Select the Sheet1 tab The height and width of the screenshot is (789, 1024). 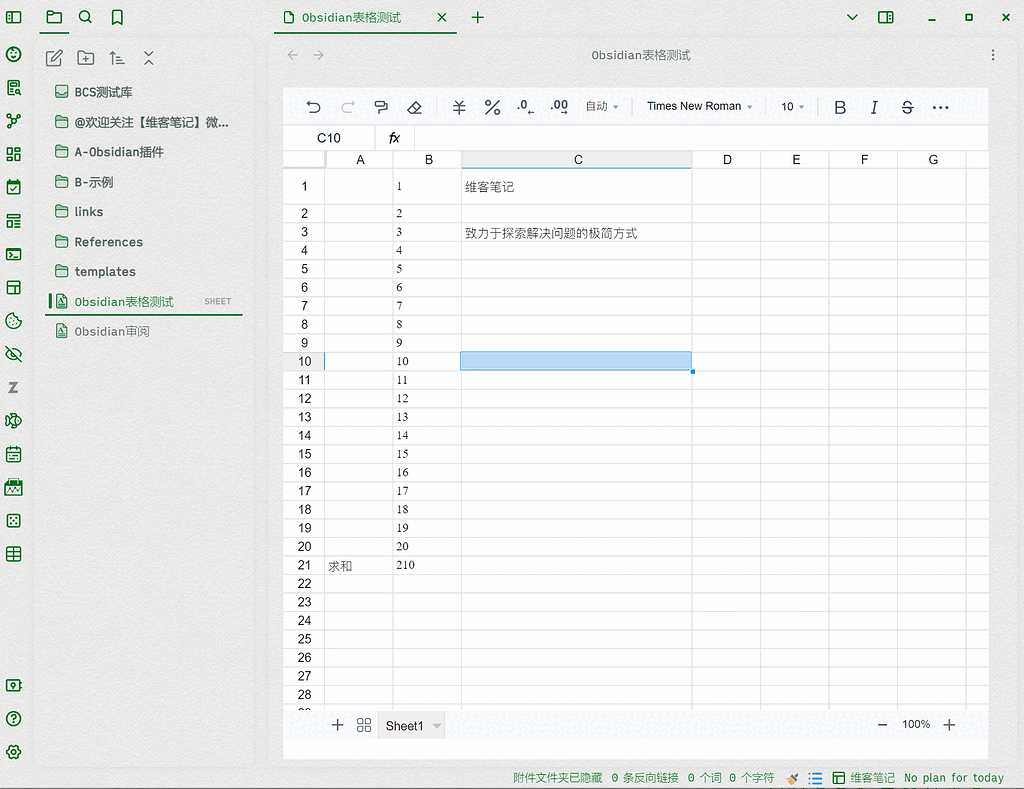405,725
